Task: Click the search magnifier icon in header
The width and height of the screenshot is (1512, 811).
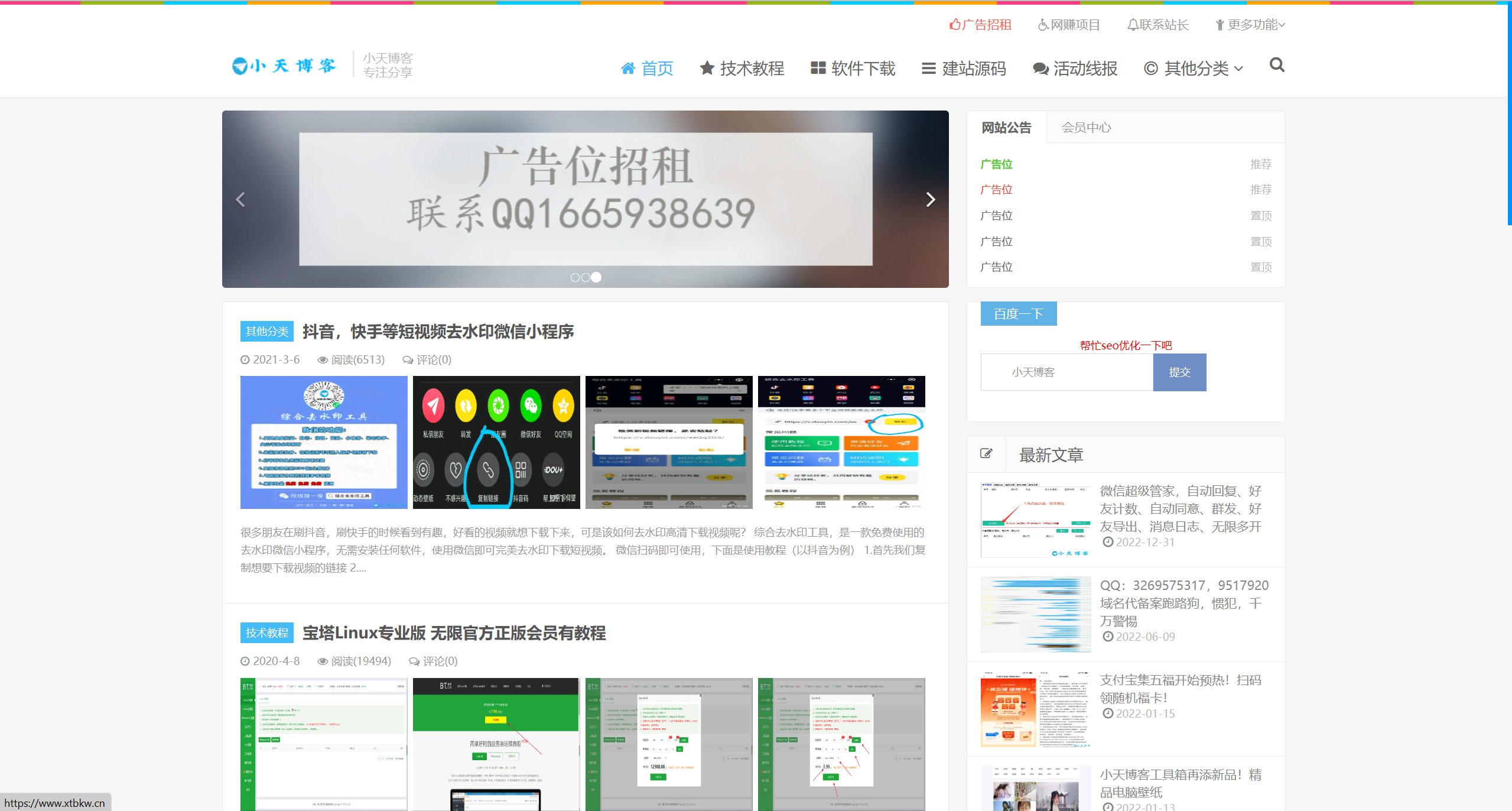Action: point(1277,65)
